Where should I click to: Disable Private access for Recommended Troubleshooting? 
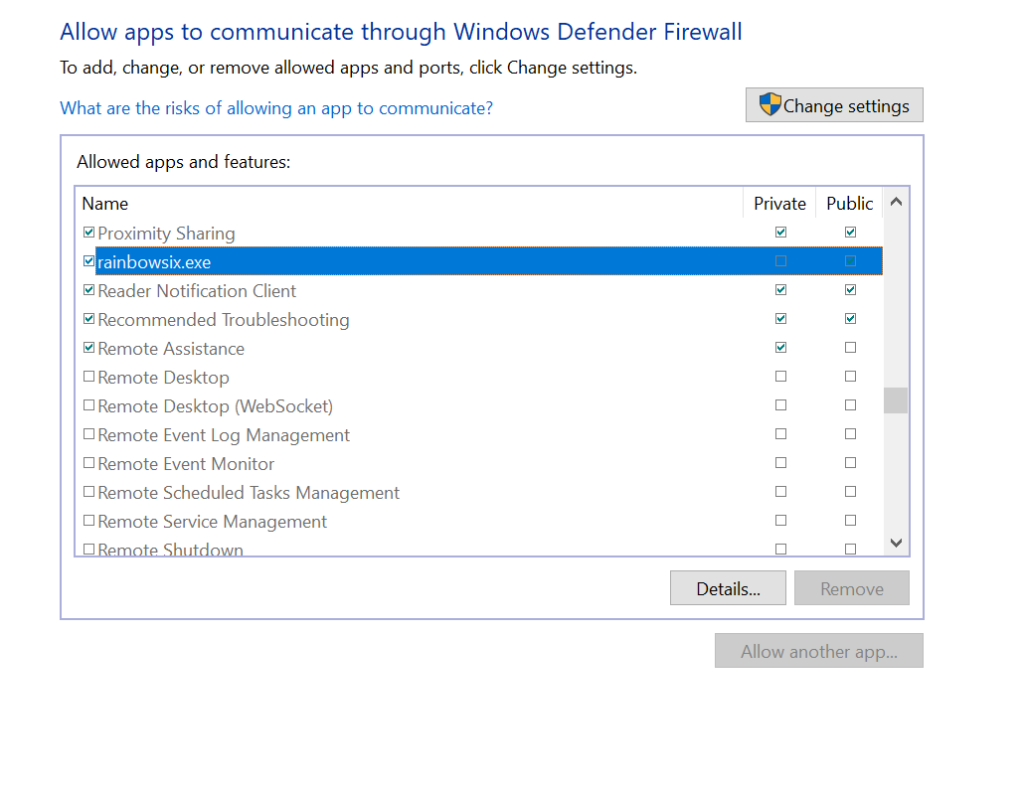(x=780, y=318)
